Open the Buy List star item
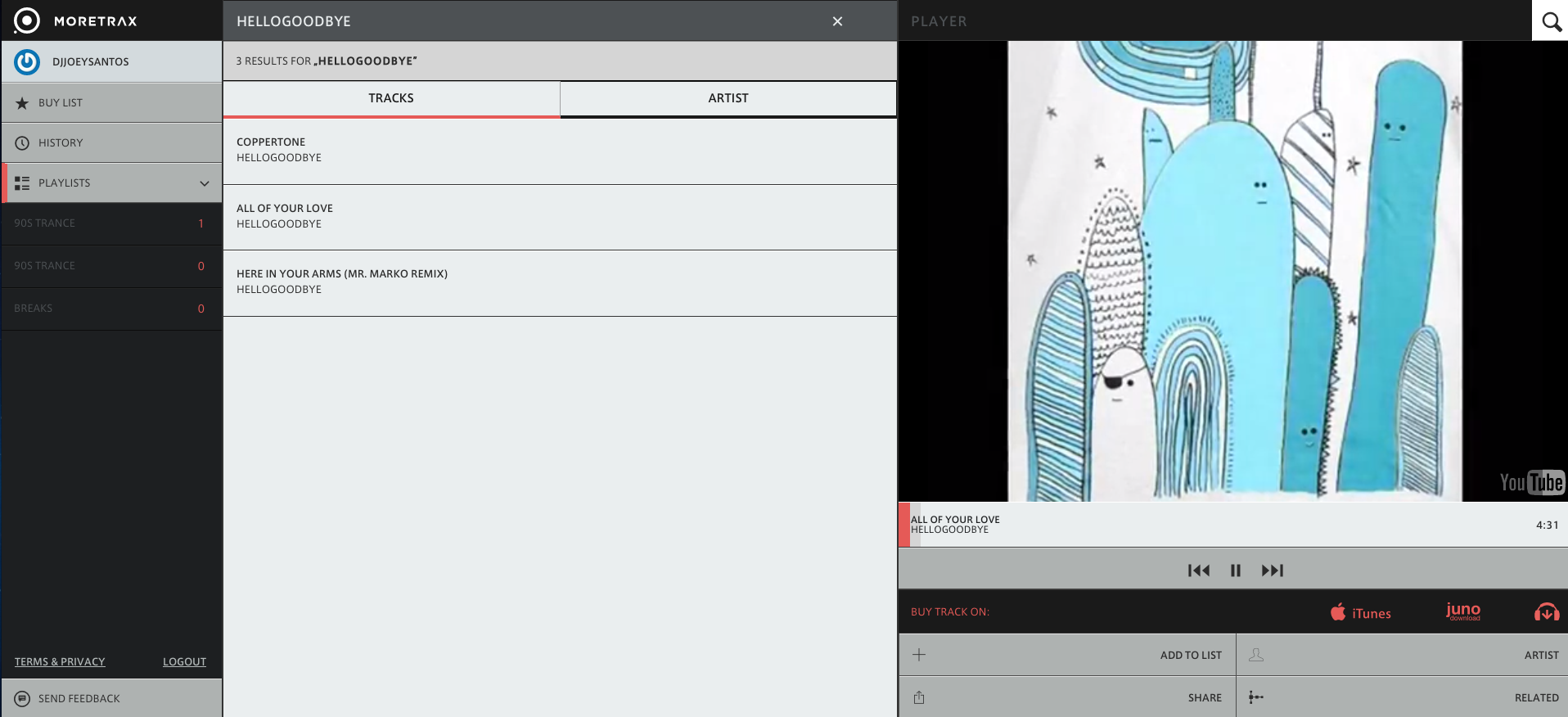 click(61, 103)
